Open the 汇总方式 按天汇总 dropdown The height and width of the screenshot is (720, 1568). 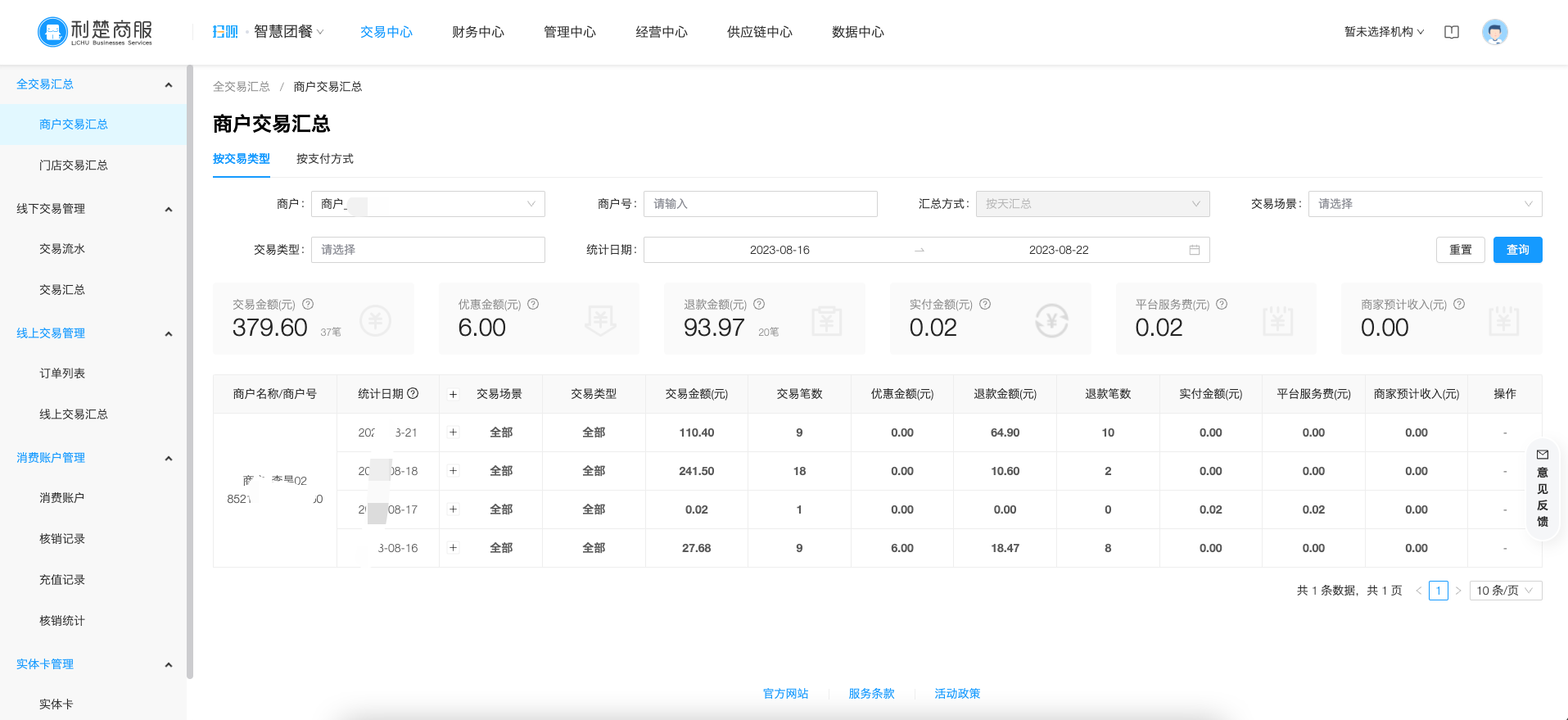(x=1093, y=204)
